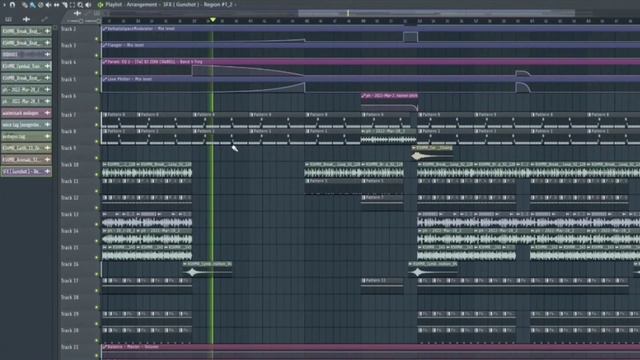This screenshot has height=360, width=640.
Task: Mute Track 16 with its green dot
Action: point(97,274)
